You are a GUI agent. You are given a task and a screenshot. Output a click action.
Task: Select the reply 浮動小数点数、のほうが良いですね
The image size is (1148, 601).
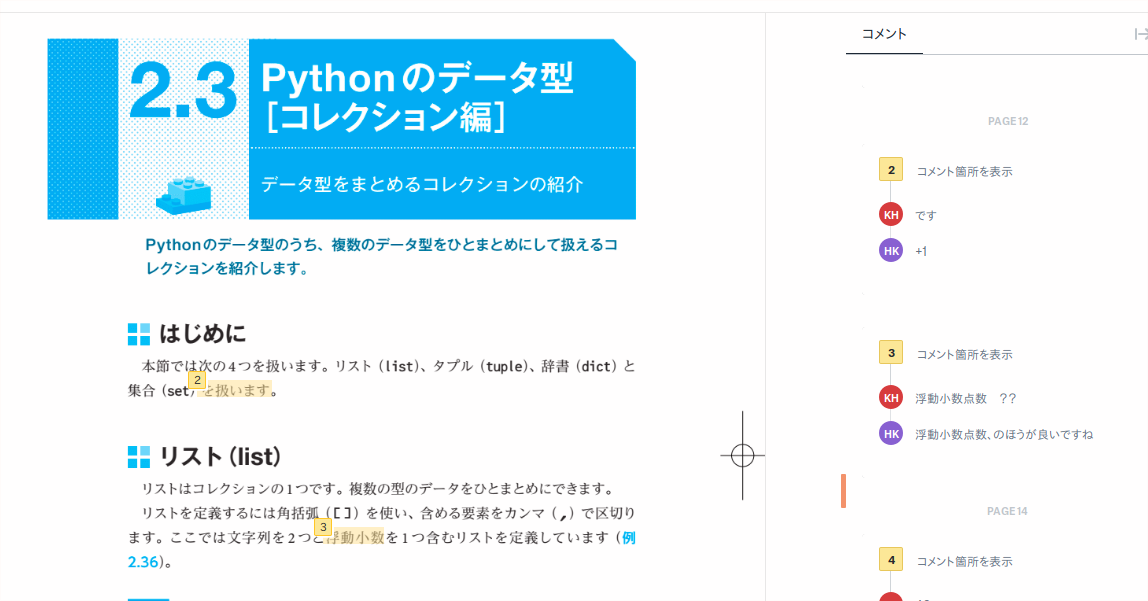(x=1004, y=434)
